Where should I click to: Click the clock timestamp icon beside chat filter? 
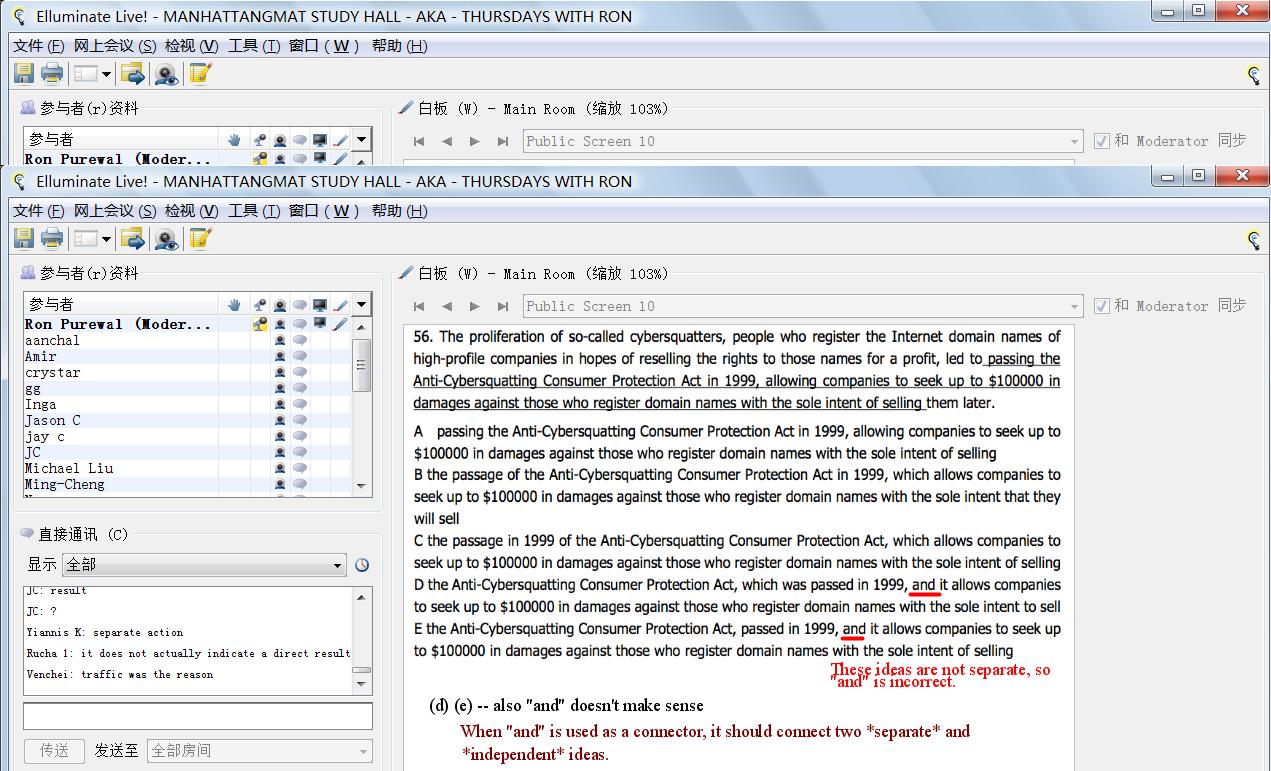click(362, 565)
